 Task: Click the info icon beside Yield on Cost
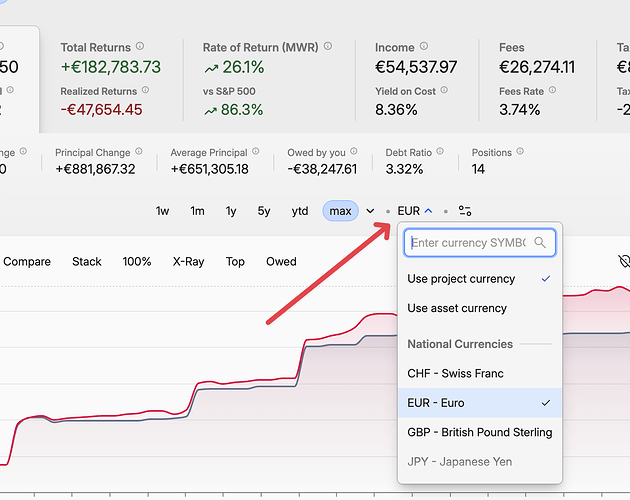pyautogui.click(x=444, y=90)
